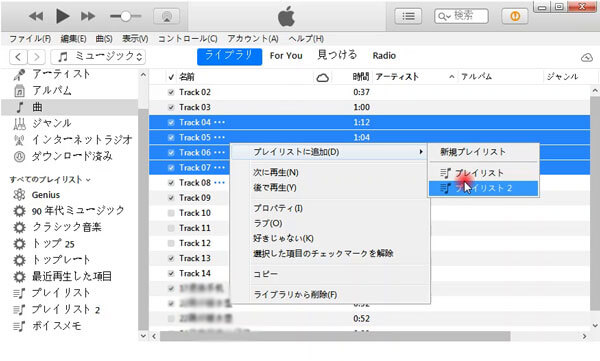Check the Track 10 checkbox
Viewport: 600px width, 361px height.
171,213
